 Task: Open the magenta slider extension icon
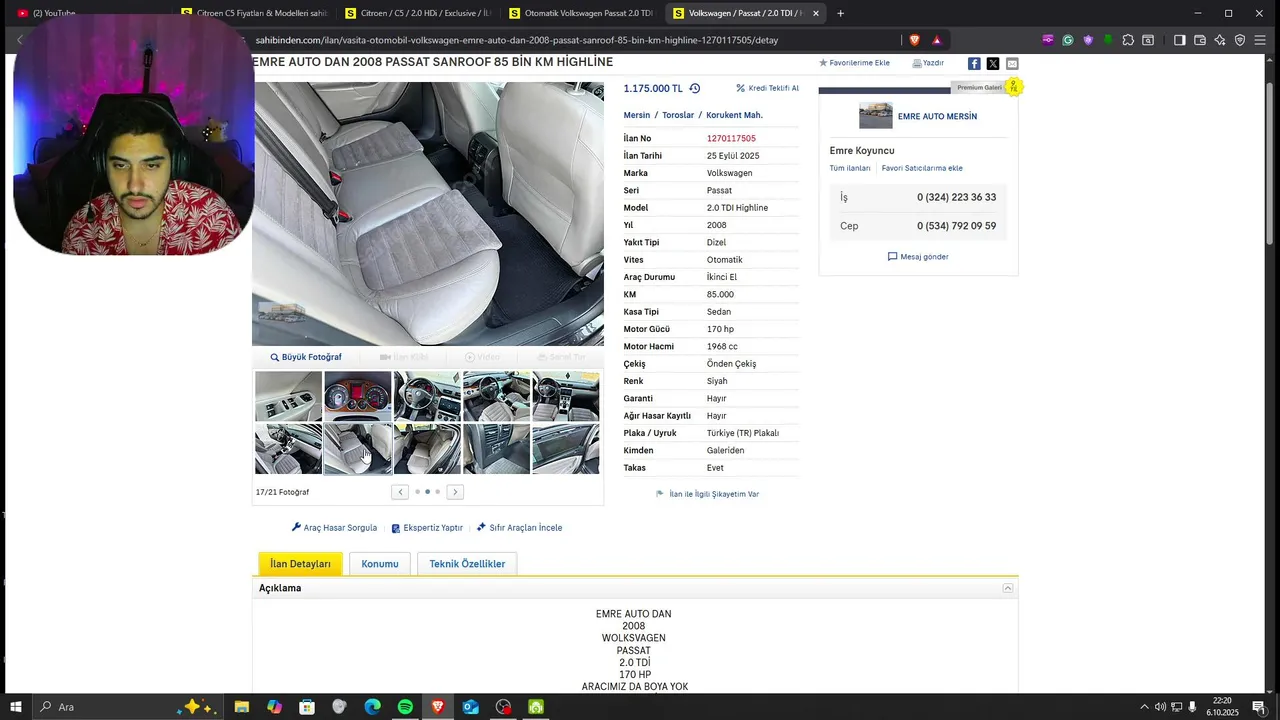(1048, 40)
